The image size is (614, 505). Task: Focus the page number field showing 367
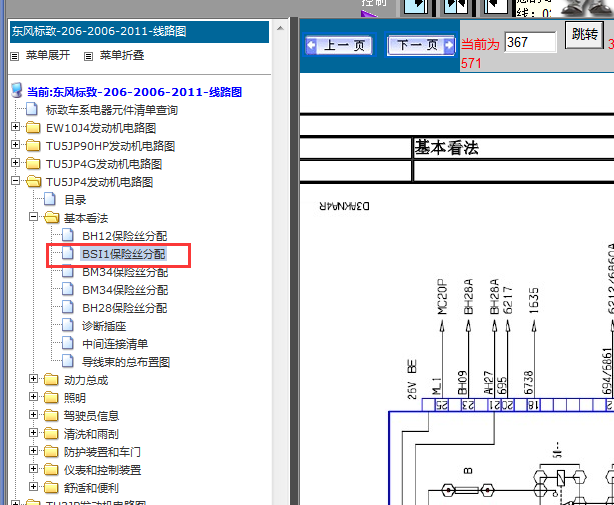pyautogui.click(x=531, y=42)
